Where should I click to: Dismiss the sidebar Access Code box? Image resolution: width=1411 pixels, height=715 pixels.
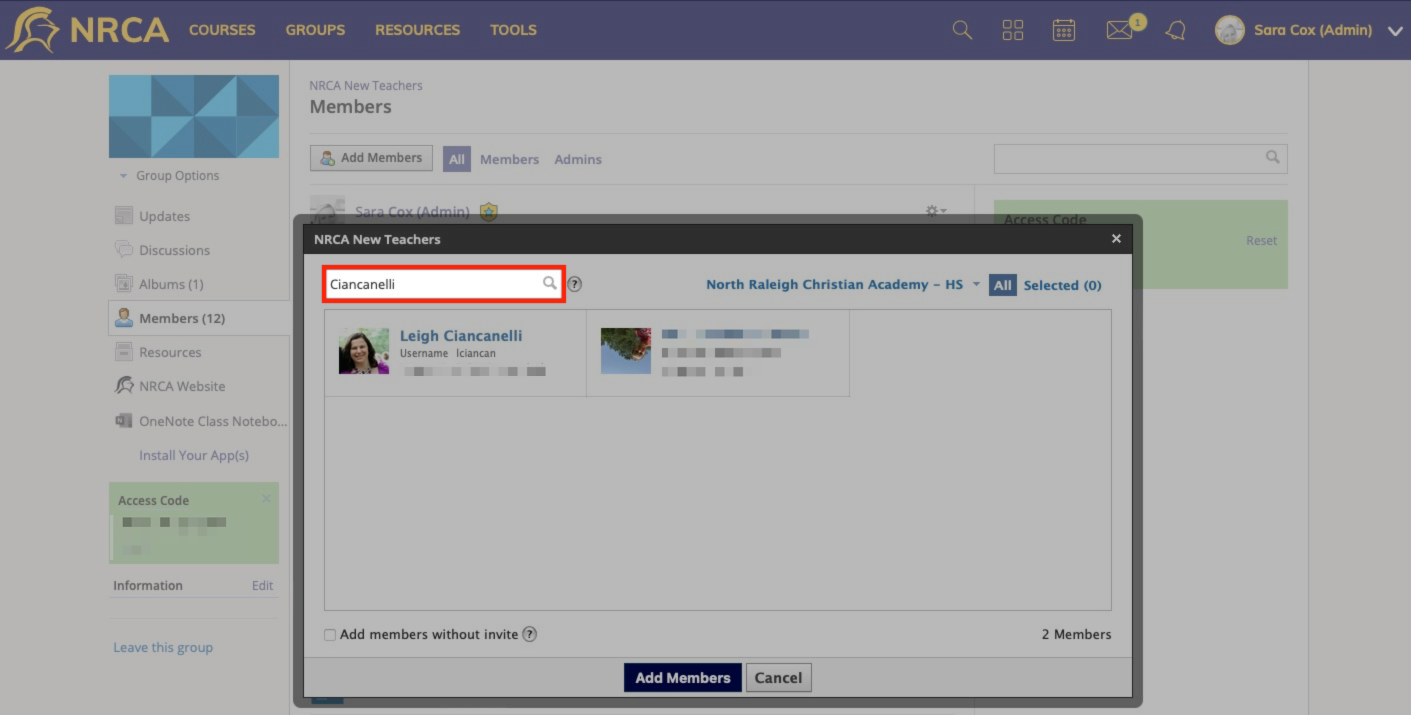pyautogui.click(x=266, y=498)
